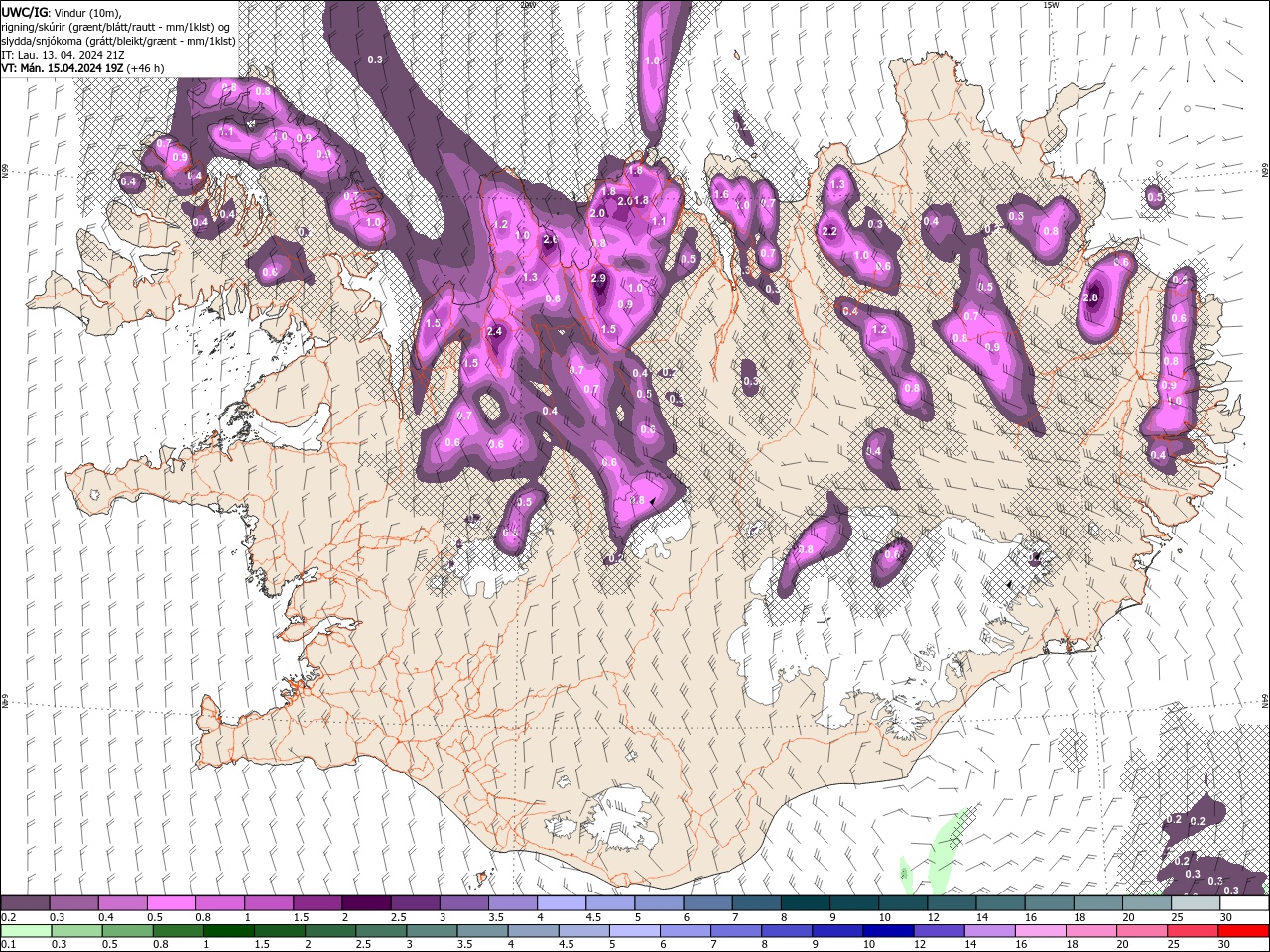The image size is (1270, 952).
Task: Click the 2.2 precipitation value on the map
Action: (x=830, y=232)
